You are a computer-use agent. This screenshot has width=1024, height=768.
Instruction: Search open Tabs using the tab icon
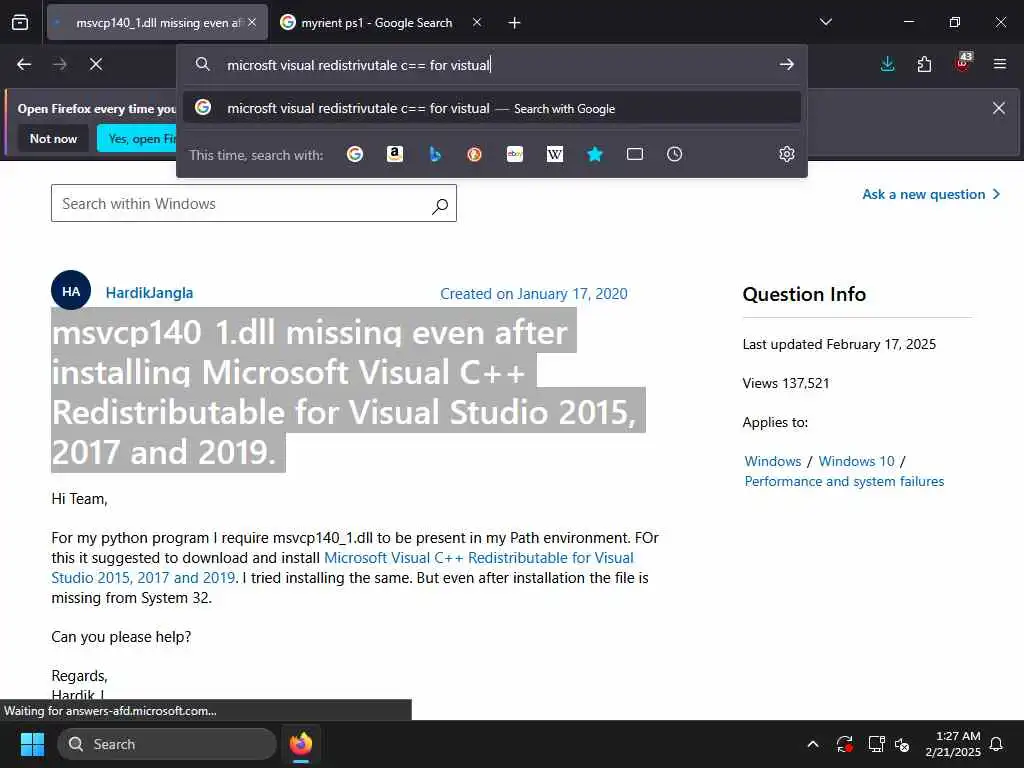(x=634, y=154)
